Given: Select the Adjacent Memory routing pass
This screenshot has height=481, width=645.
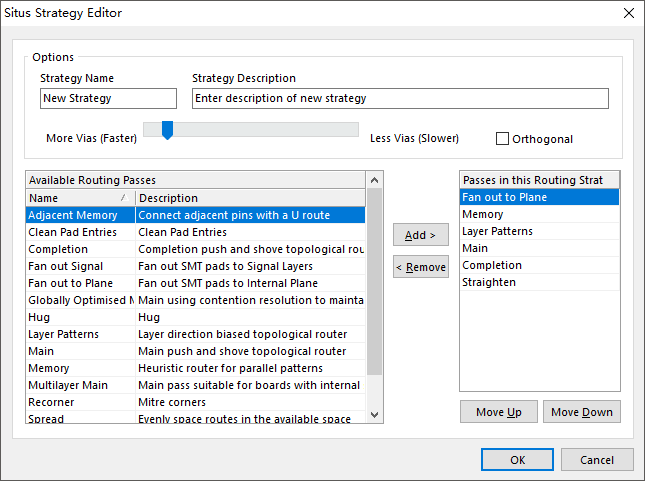Looking at the screenshot, I should [81, 215].
